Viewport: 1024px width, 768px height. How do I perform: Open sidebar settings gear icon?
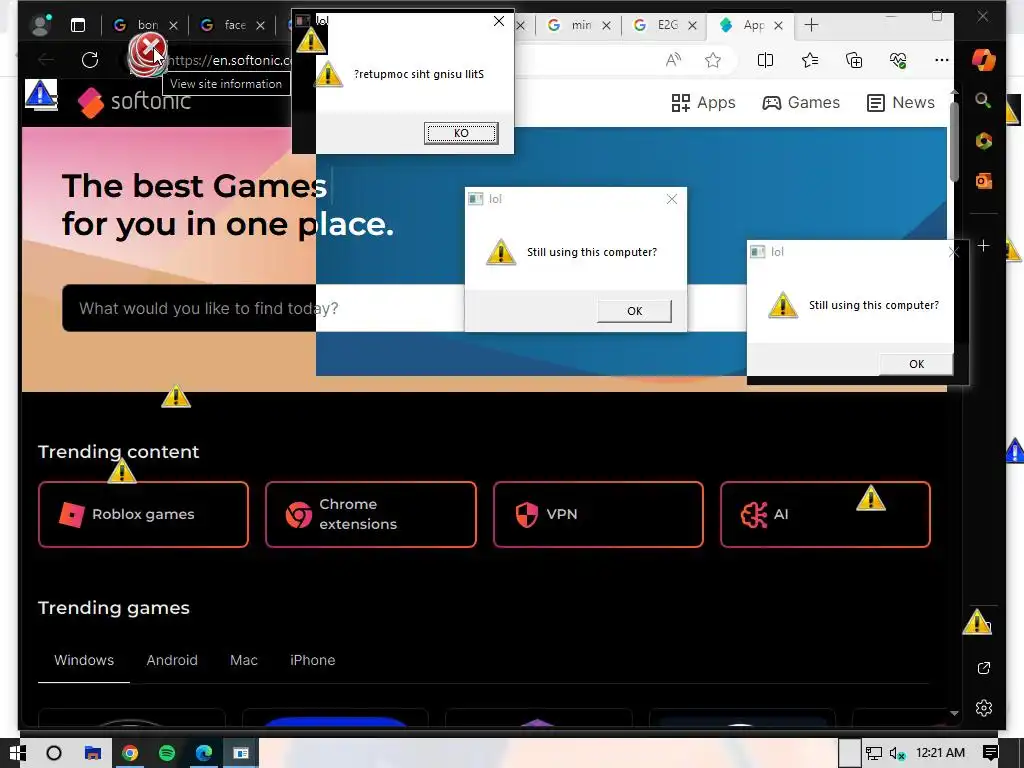[x=984, y=708]
